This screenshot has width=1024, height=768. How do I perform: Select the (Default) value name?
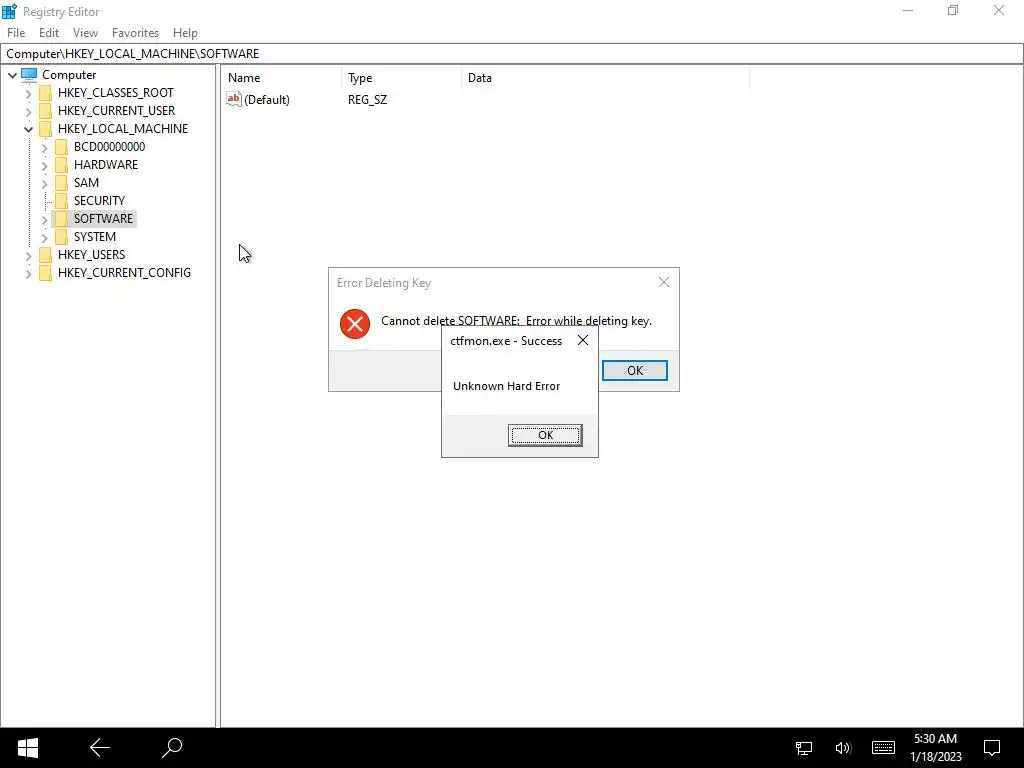(x=266, y=99)
